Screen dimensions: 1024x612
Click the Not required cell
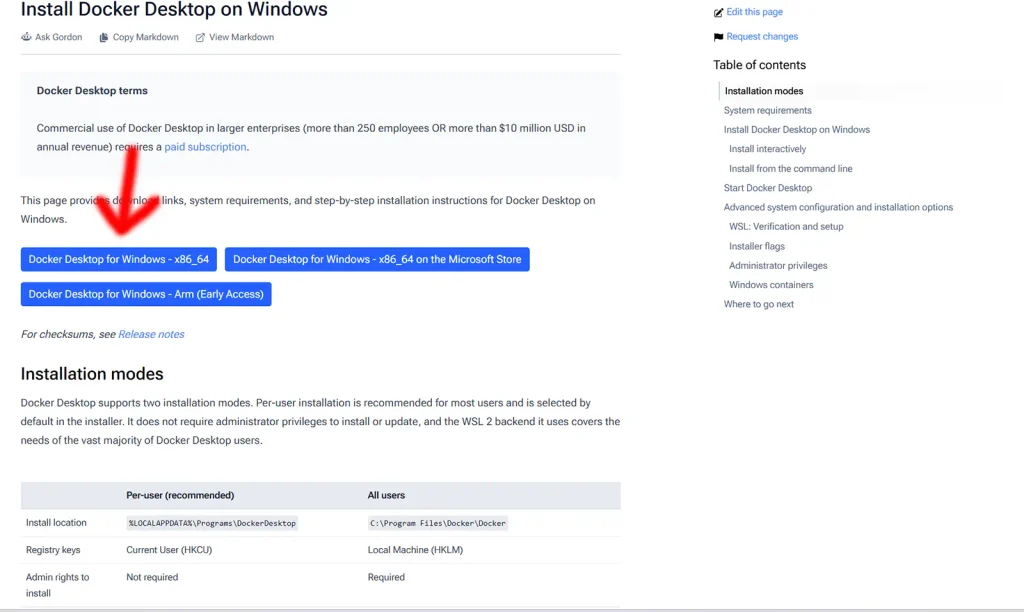152,577
